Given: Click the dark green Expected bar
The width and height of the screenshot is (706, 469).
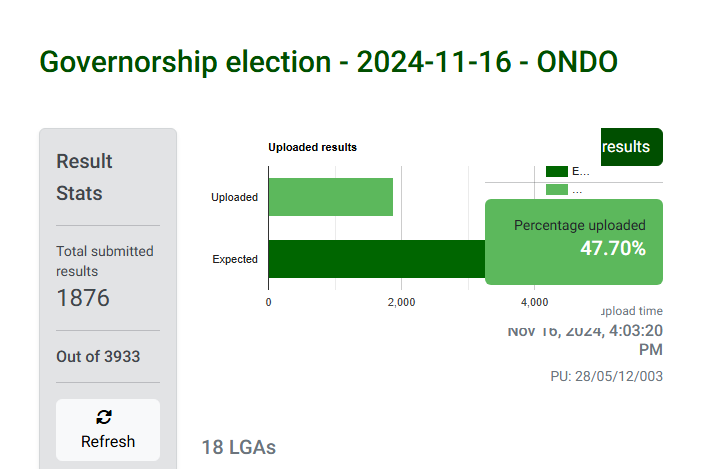Looking at the screenshot, I should (376, 259).
